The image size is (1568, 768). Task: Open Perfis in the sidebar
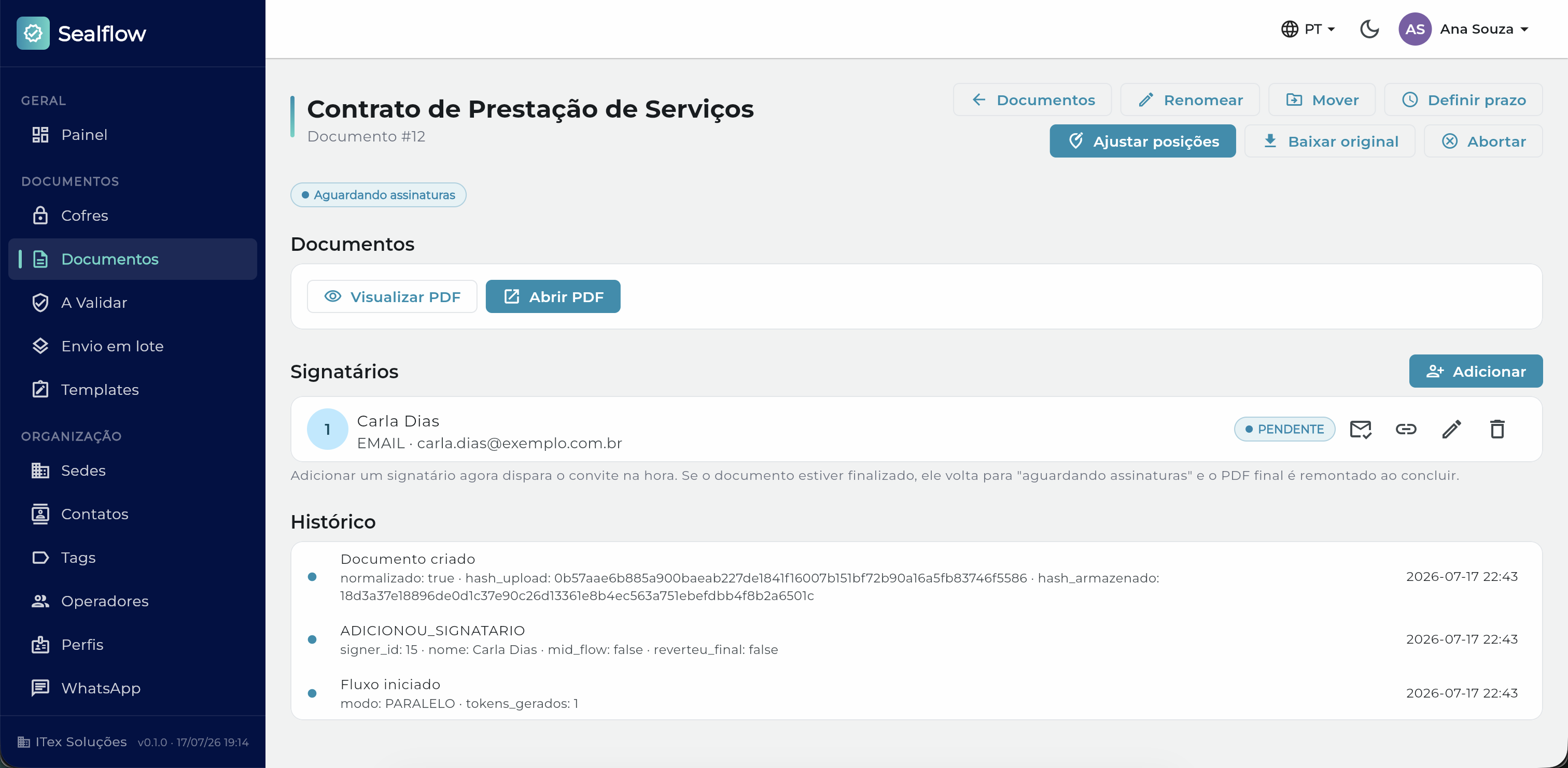[x=133, y=645]
